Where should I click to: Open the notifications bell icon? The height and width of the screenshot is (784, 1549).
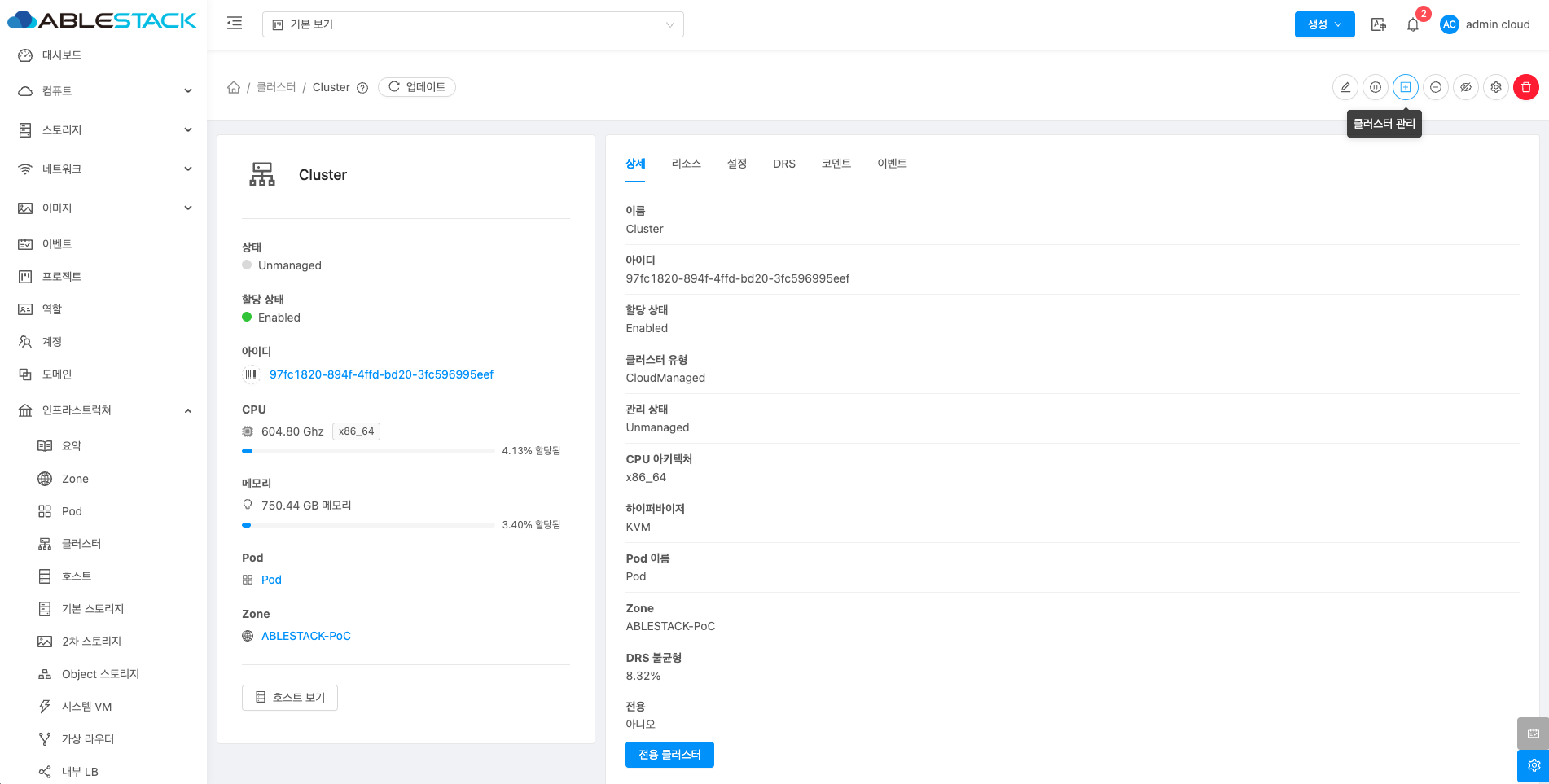click(1413, 24)
